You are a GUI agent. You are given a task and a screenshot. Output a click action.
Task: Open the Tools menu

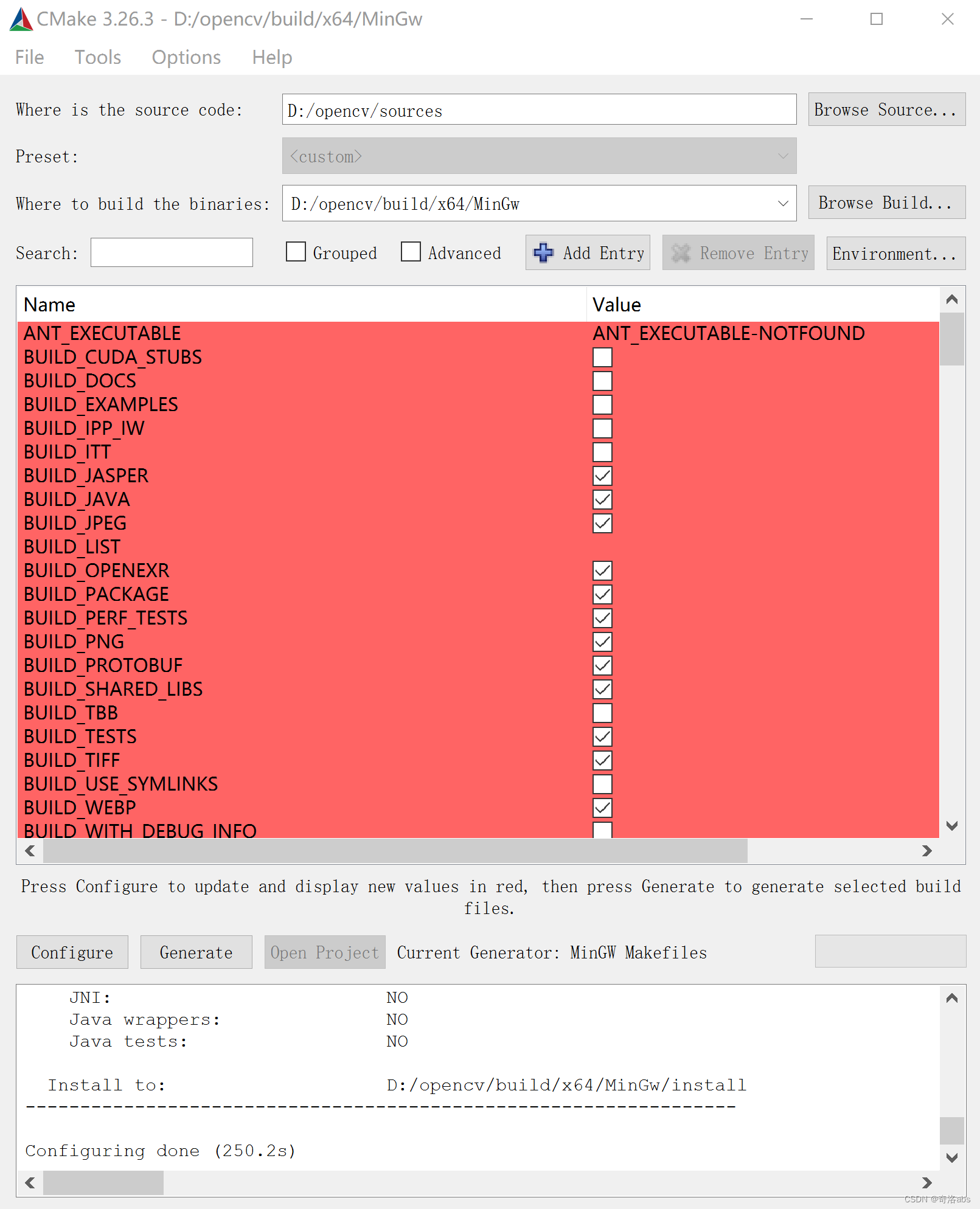click(97, 57)
